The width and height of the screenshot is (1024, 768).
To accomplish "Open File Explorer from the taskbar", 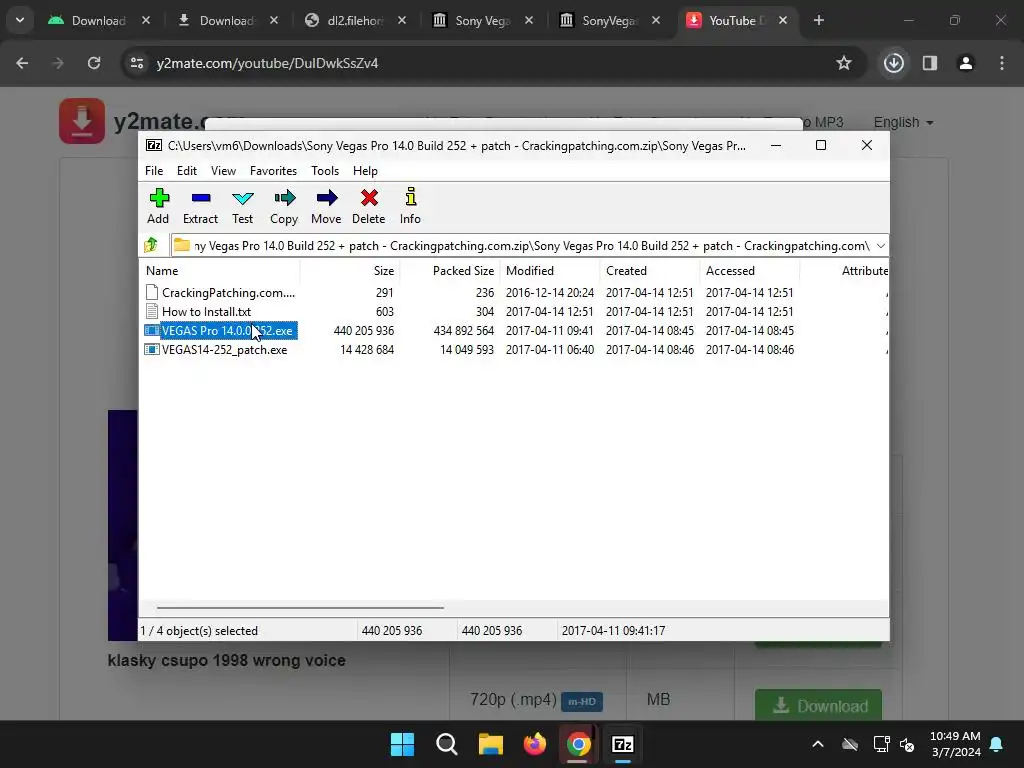I will (490, 744).
